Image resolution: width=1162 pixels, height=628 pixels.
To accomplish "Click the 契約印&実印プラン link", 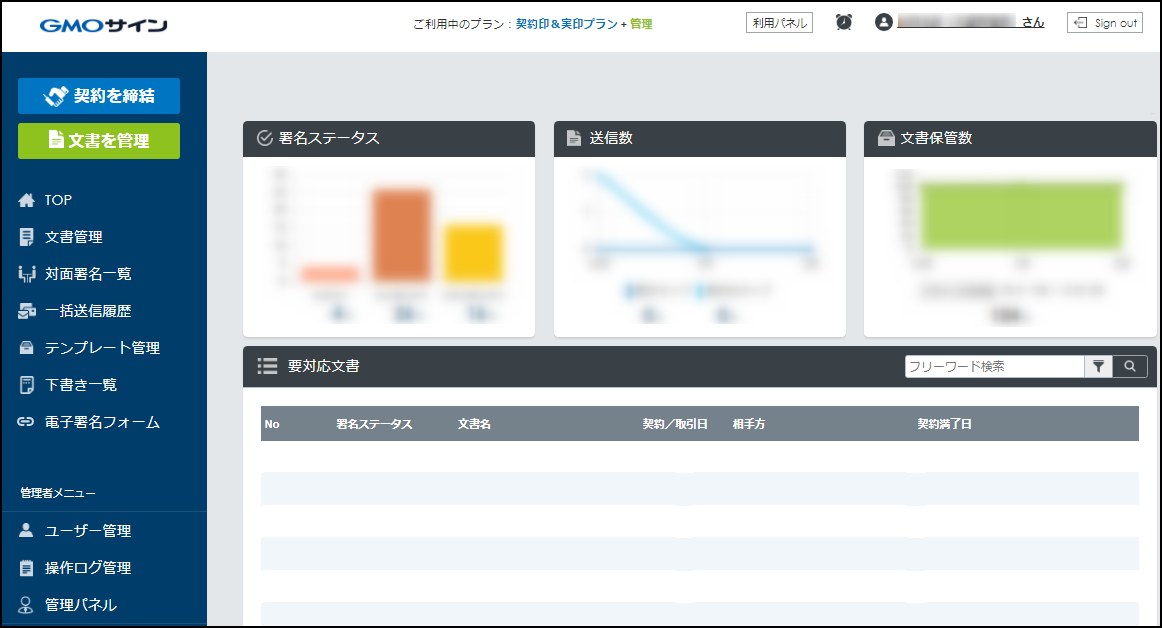I will click(566, 24).
